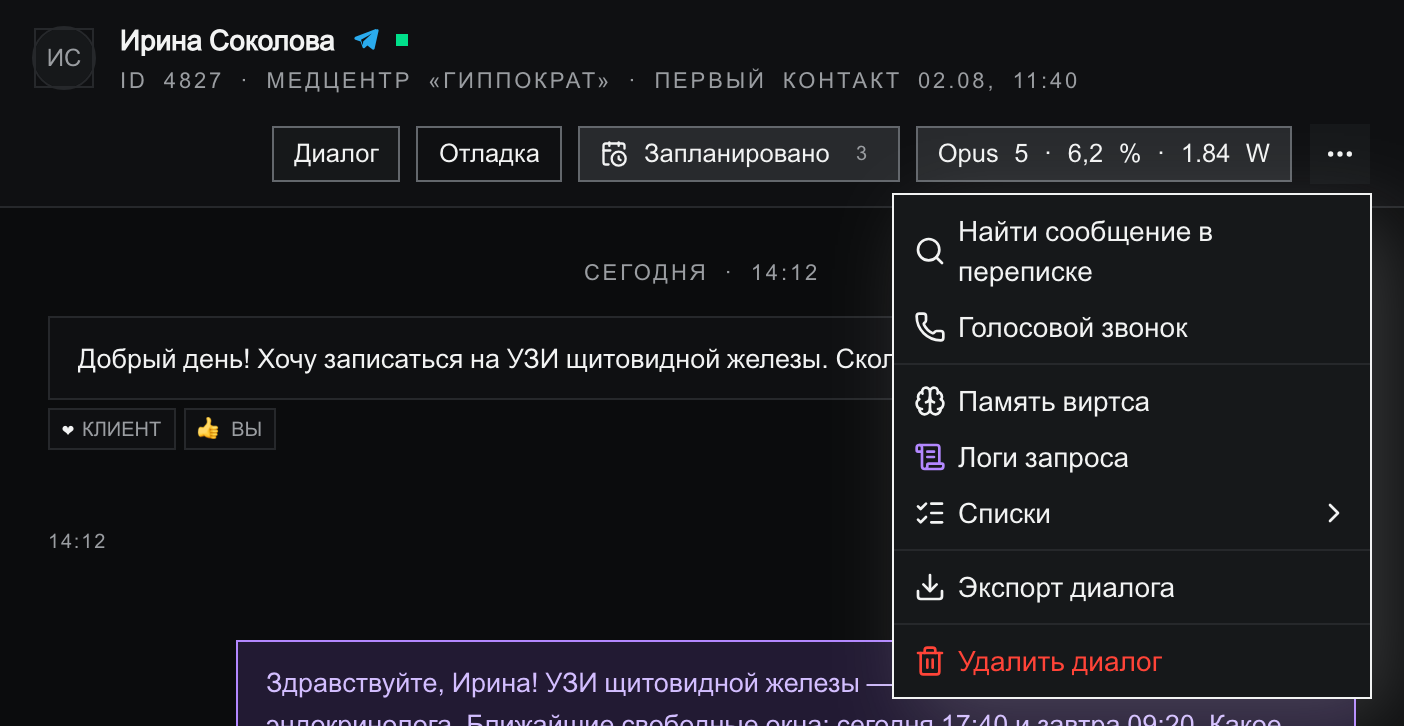Click the Telegram icon next to Ирина Соколова
The height and width of the screenshot is (726, 1404).
tap(367, 40)
